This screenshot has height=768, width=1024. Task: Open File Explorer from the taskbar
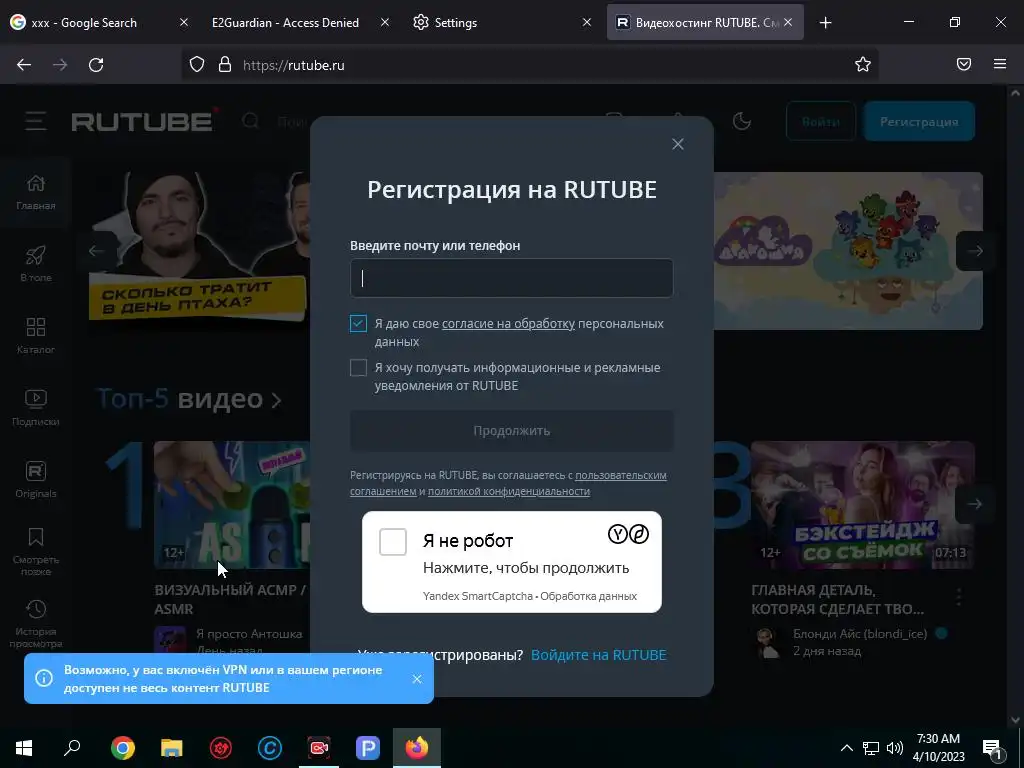click(x=172, y=748)
